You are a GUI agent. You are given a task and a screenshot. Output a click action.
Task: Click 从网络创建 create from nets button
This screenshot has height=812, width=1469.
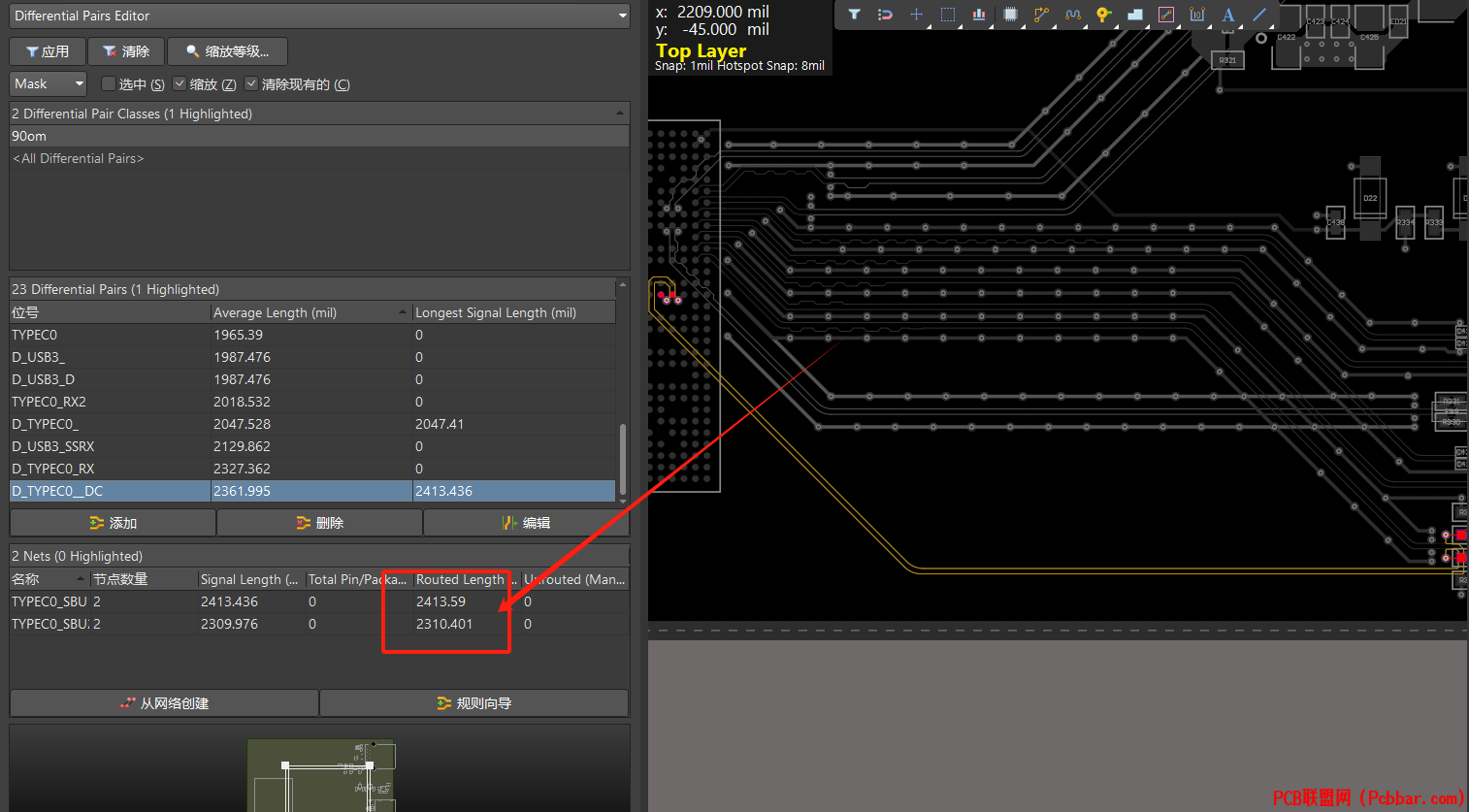164,703
